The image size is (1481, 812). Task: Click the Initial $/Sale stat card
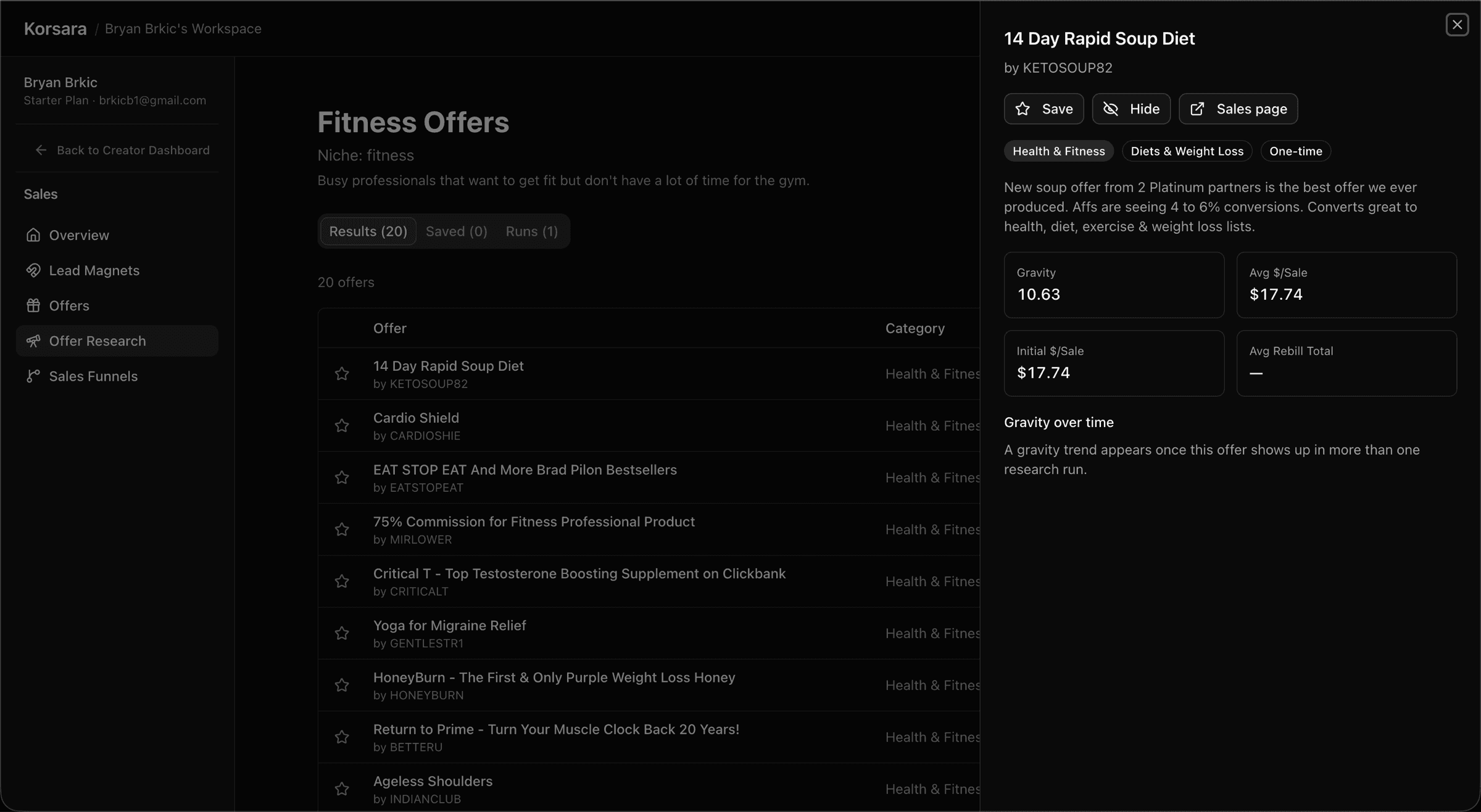[1114, 363]
